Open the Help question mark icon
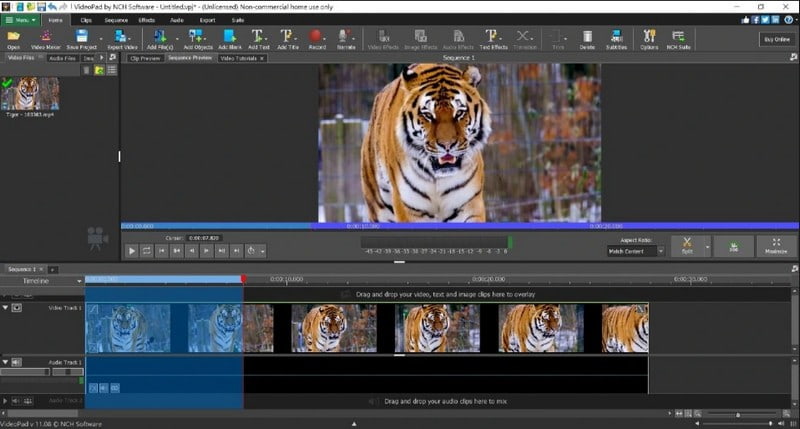800x429 pixels. coord(788,20)
